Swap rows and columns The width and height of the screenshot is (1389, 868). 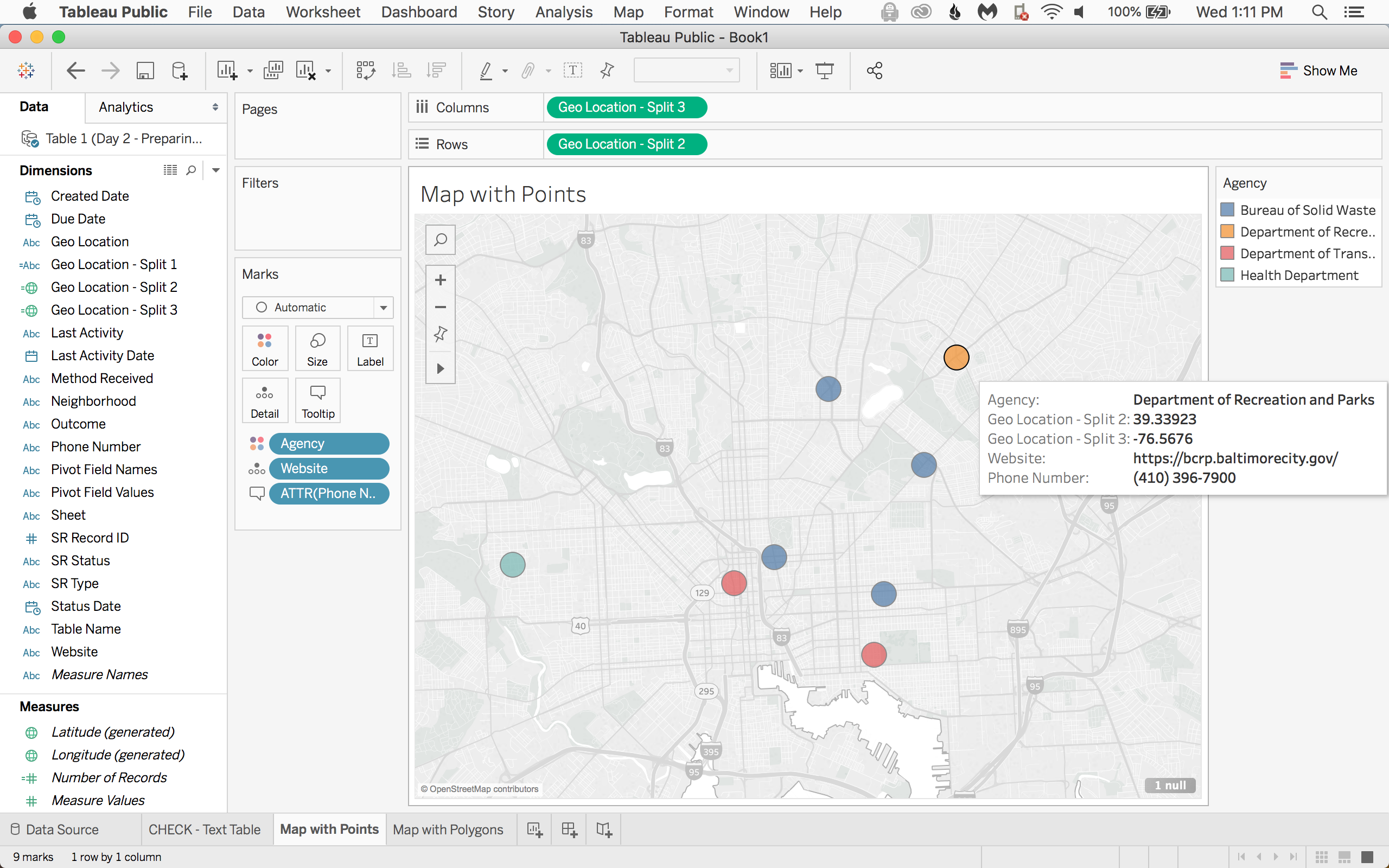pyautogui.click(x=366, y=71)
